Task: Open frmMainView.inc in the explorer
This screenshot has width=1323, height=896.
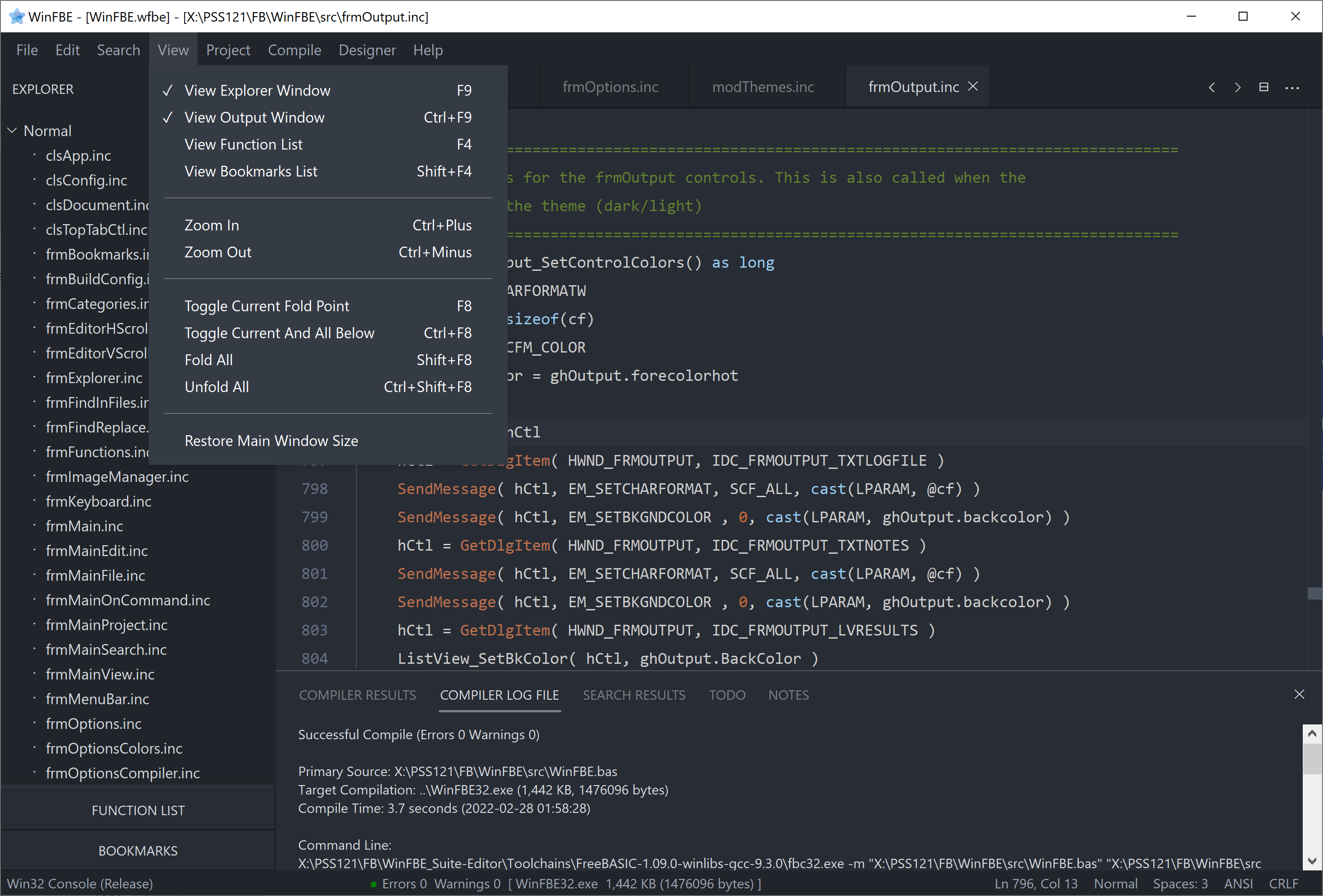Action: (x=100, y=675)
